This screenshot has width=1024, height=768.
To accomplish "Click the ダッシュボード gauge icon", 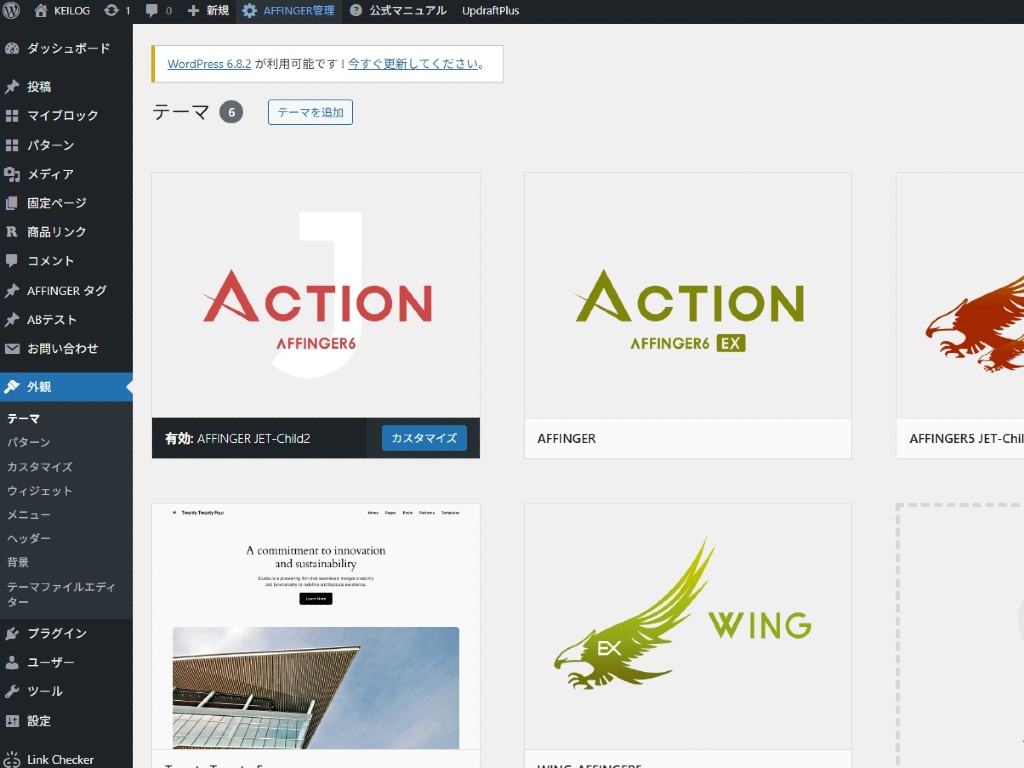I will [12, 48].
